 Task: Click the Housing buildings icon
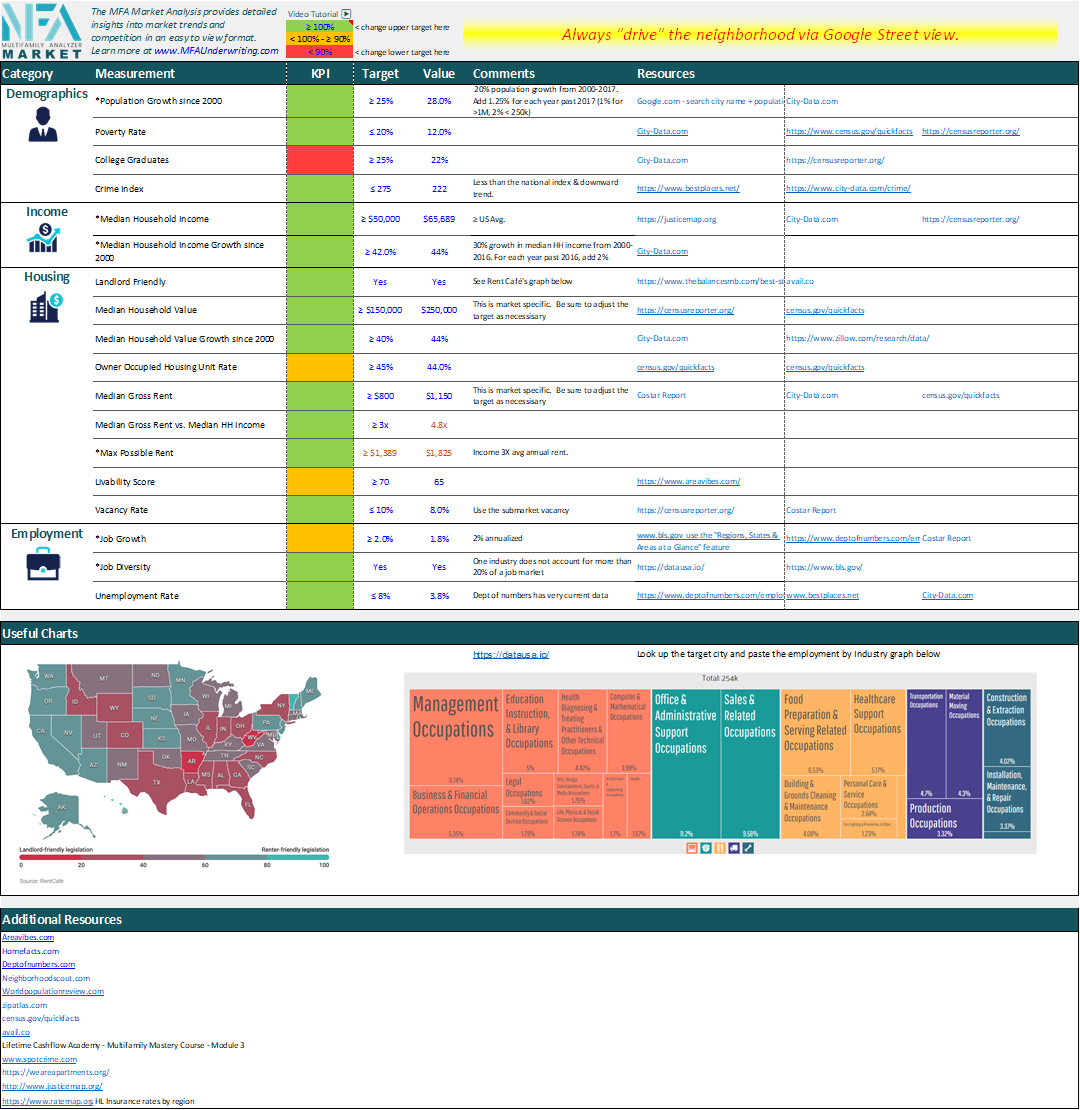(47, 306)
